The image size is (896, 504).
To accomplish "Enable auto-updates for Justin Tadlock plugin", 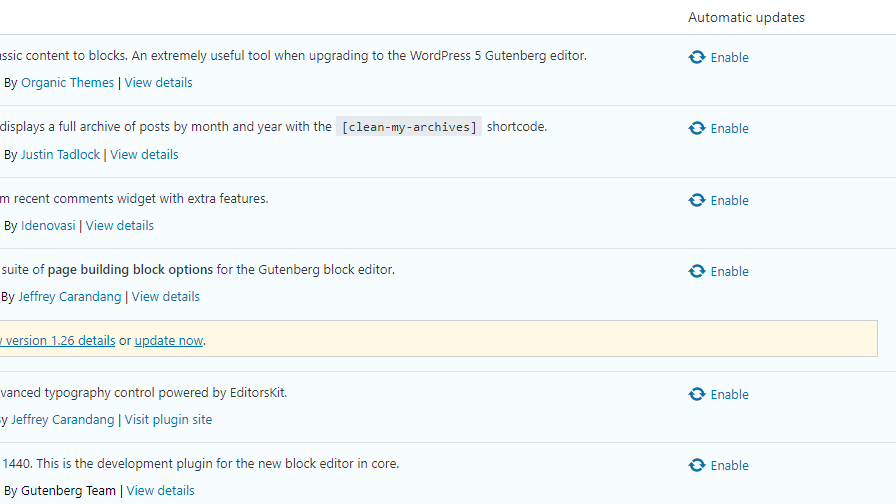I will (x=729, y=129).
